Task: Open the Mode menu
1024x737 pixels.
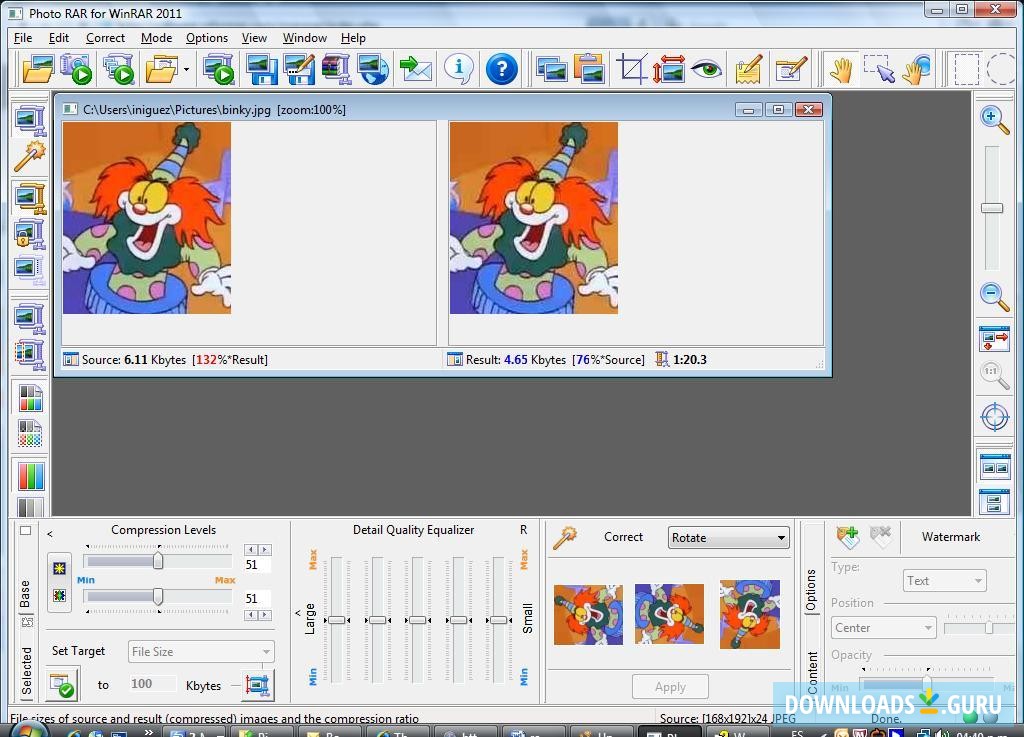Action: click(x=156, y=38)
